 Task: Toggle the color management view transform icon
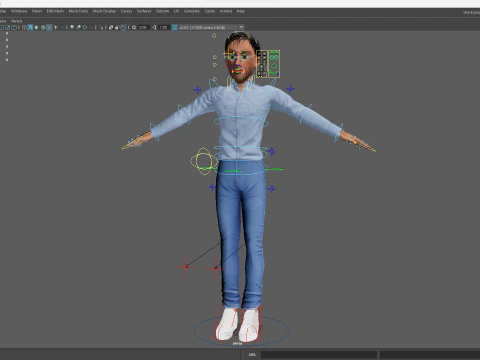tap(175, 27)
